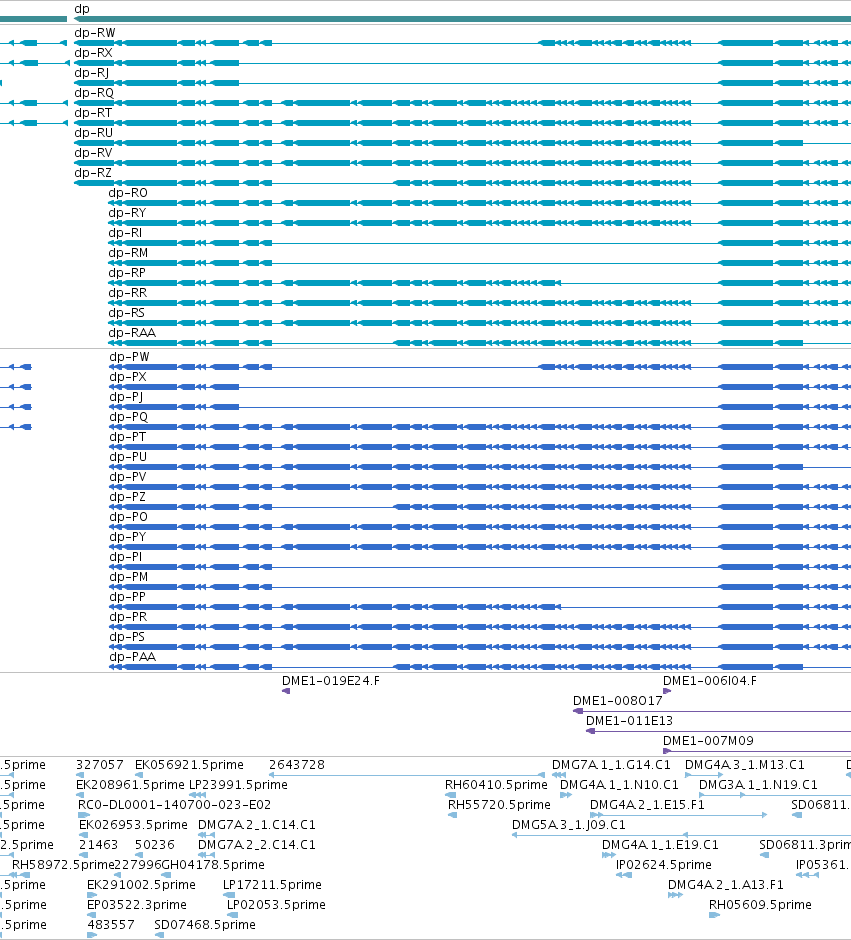Click the dp-PQ protein label
This screenshot has height=940, width=851.
click(x=129, y=417)
